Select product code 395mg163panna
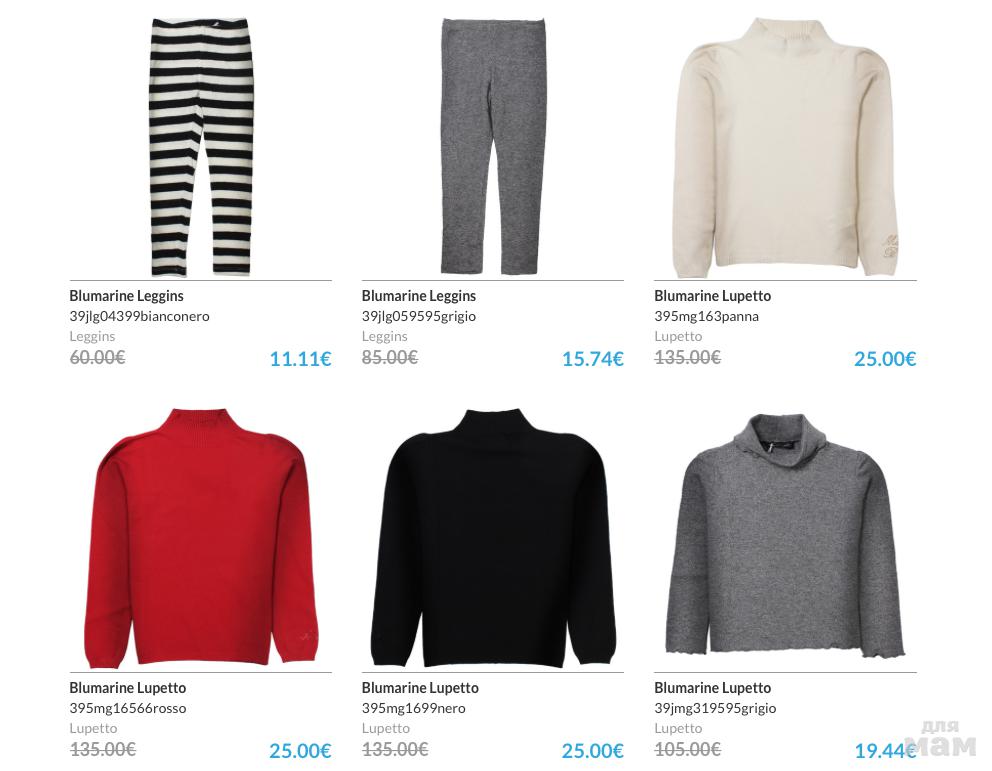 tap(706, 316)
